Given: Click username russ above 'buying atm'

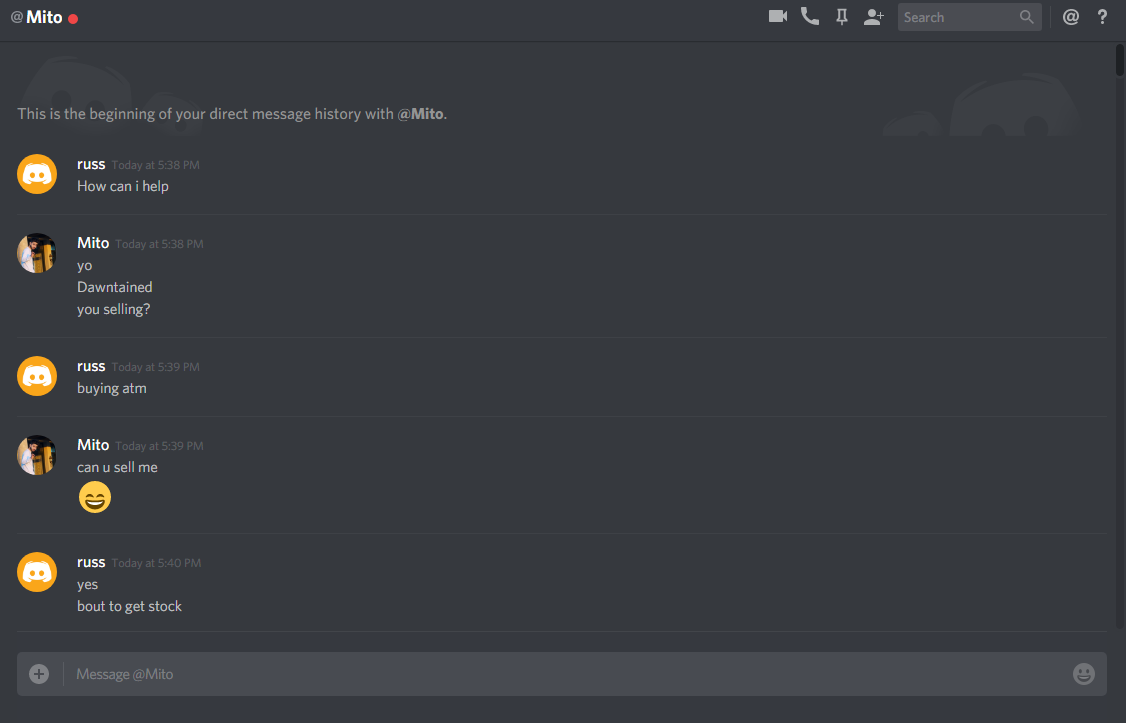Looking at the screenshot, I should click(x=91, y=366).
